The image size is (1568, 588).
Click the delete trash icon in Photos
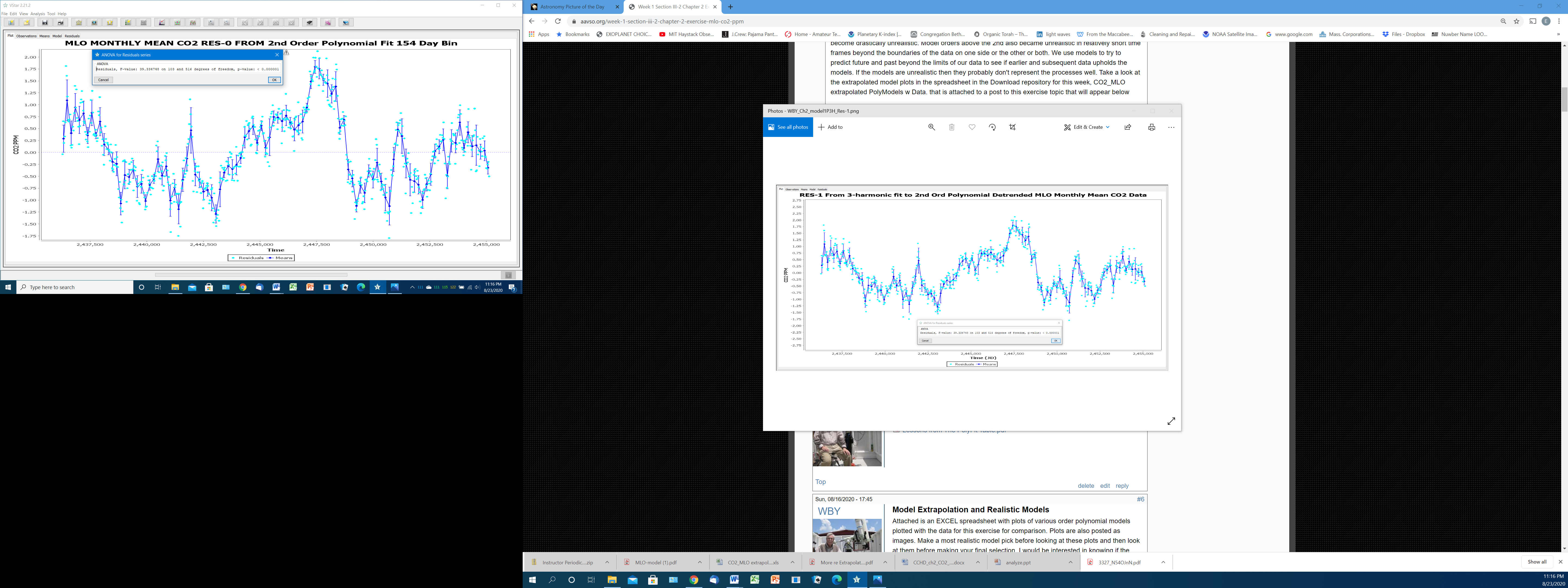click(x=951, y=127)
